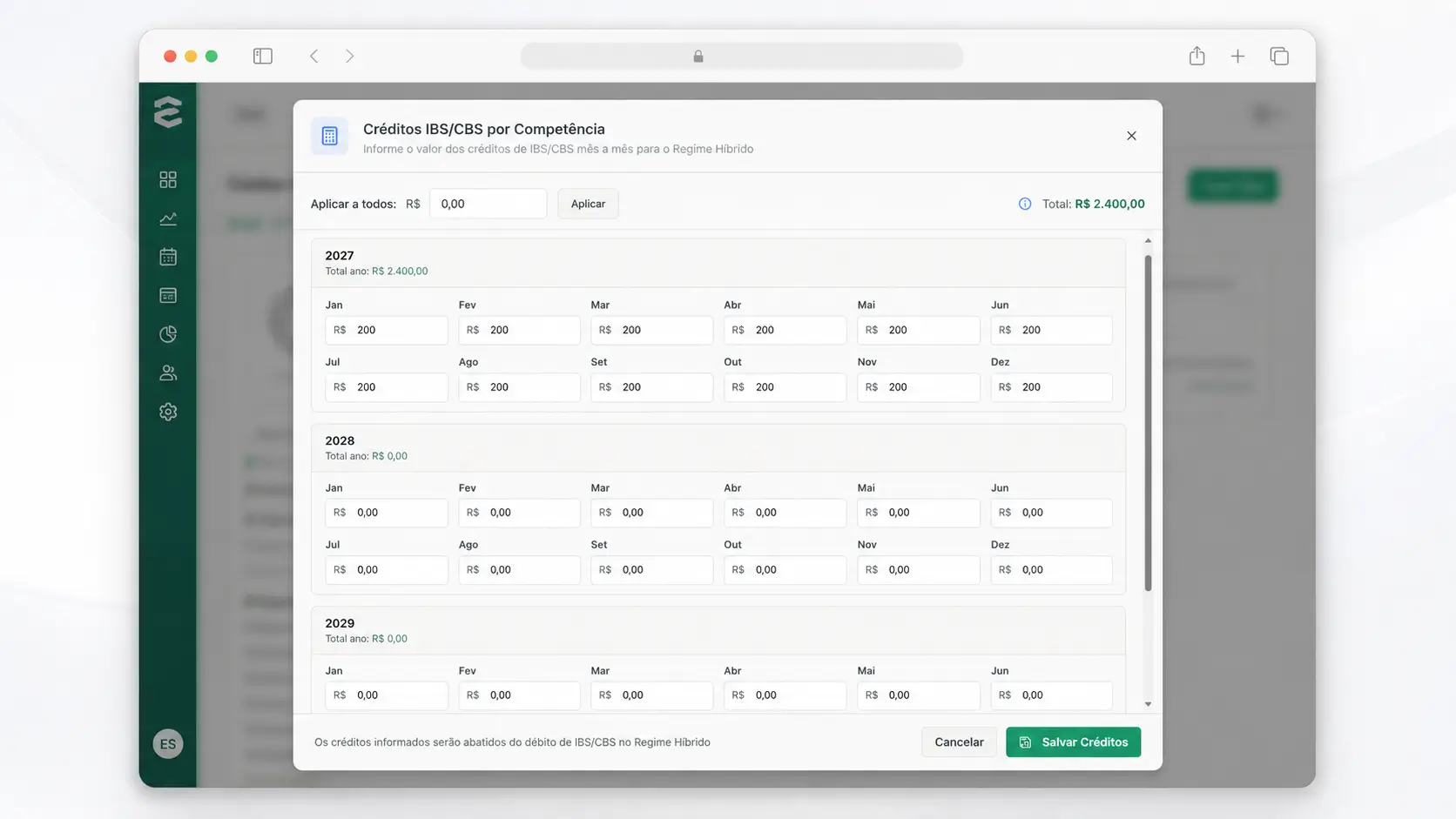
Task: Click the 2028 Jan value field
Action: 387,513
